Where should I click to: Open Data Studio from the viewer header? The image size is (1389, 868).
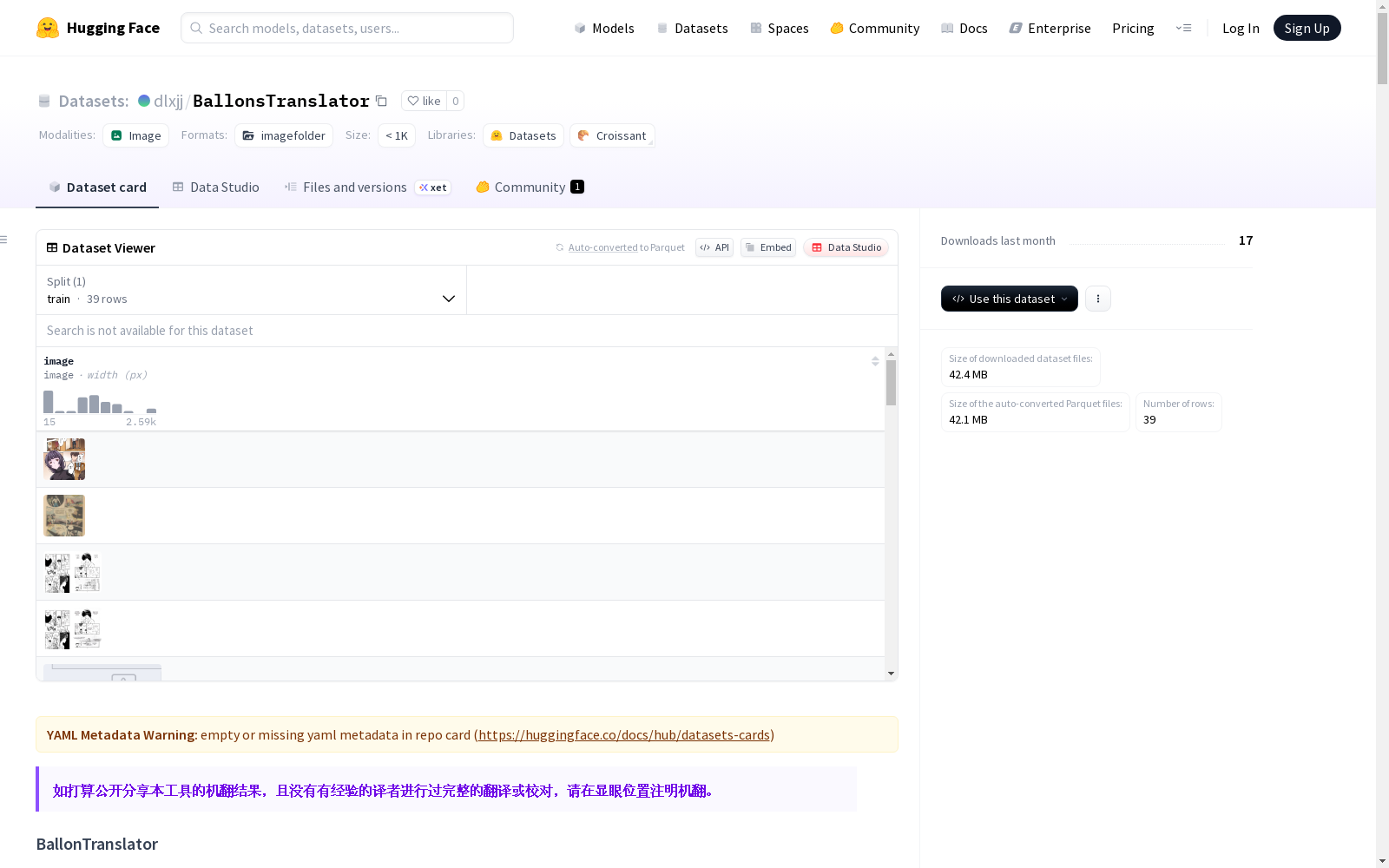tap(846, 247)
